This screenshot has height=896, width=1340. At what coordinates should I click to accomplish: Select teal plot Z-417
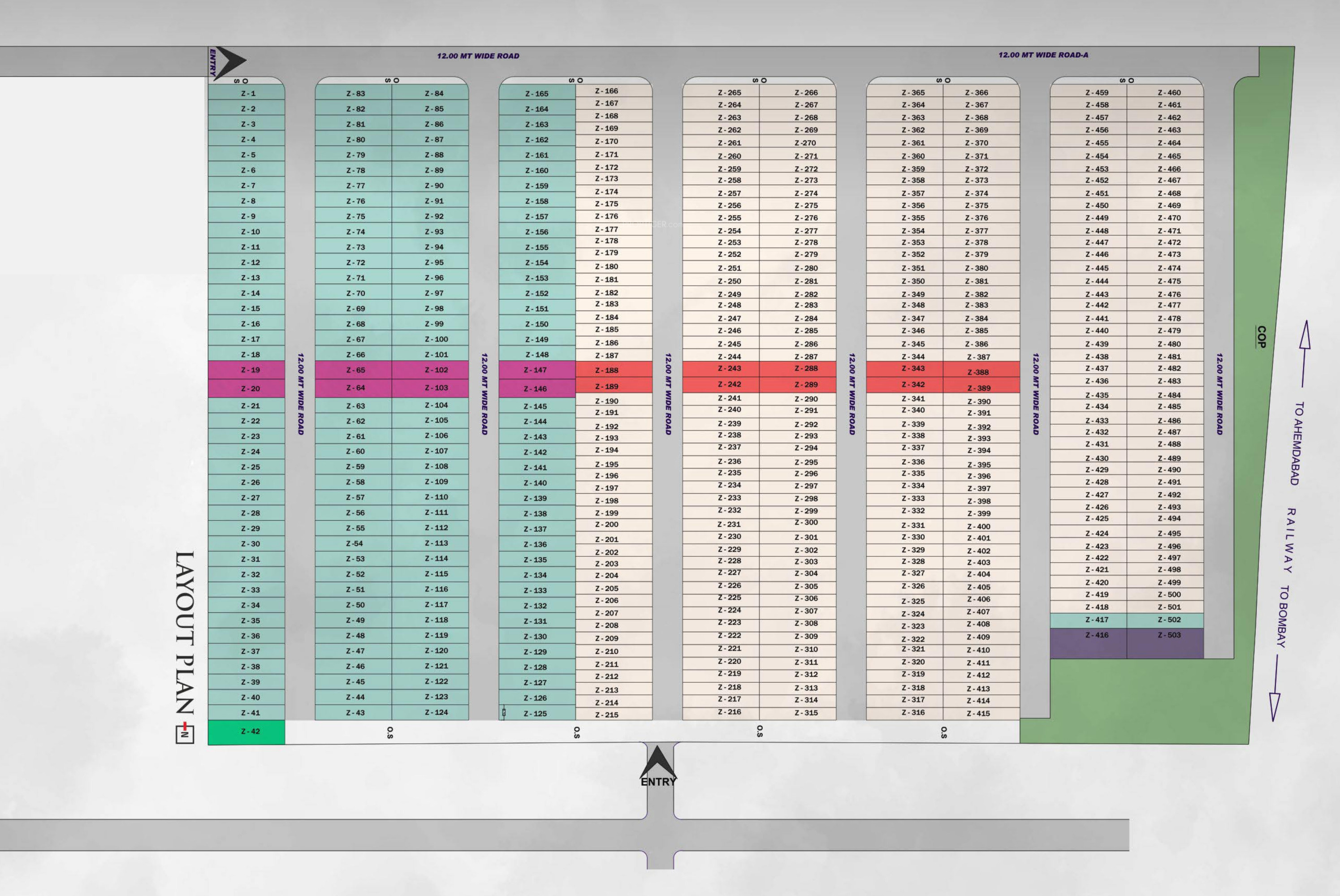click(1088, 620)
